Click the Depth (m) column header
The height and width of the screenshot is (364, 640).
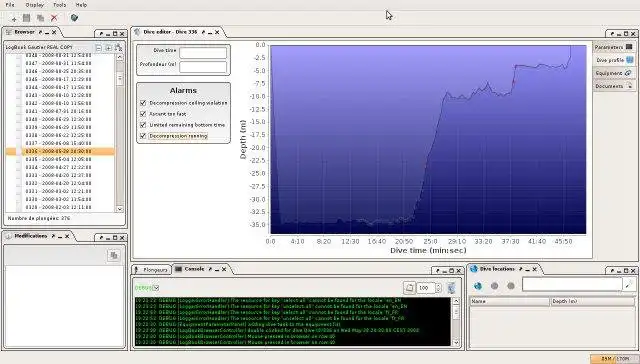click(x=593, y=301)
